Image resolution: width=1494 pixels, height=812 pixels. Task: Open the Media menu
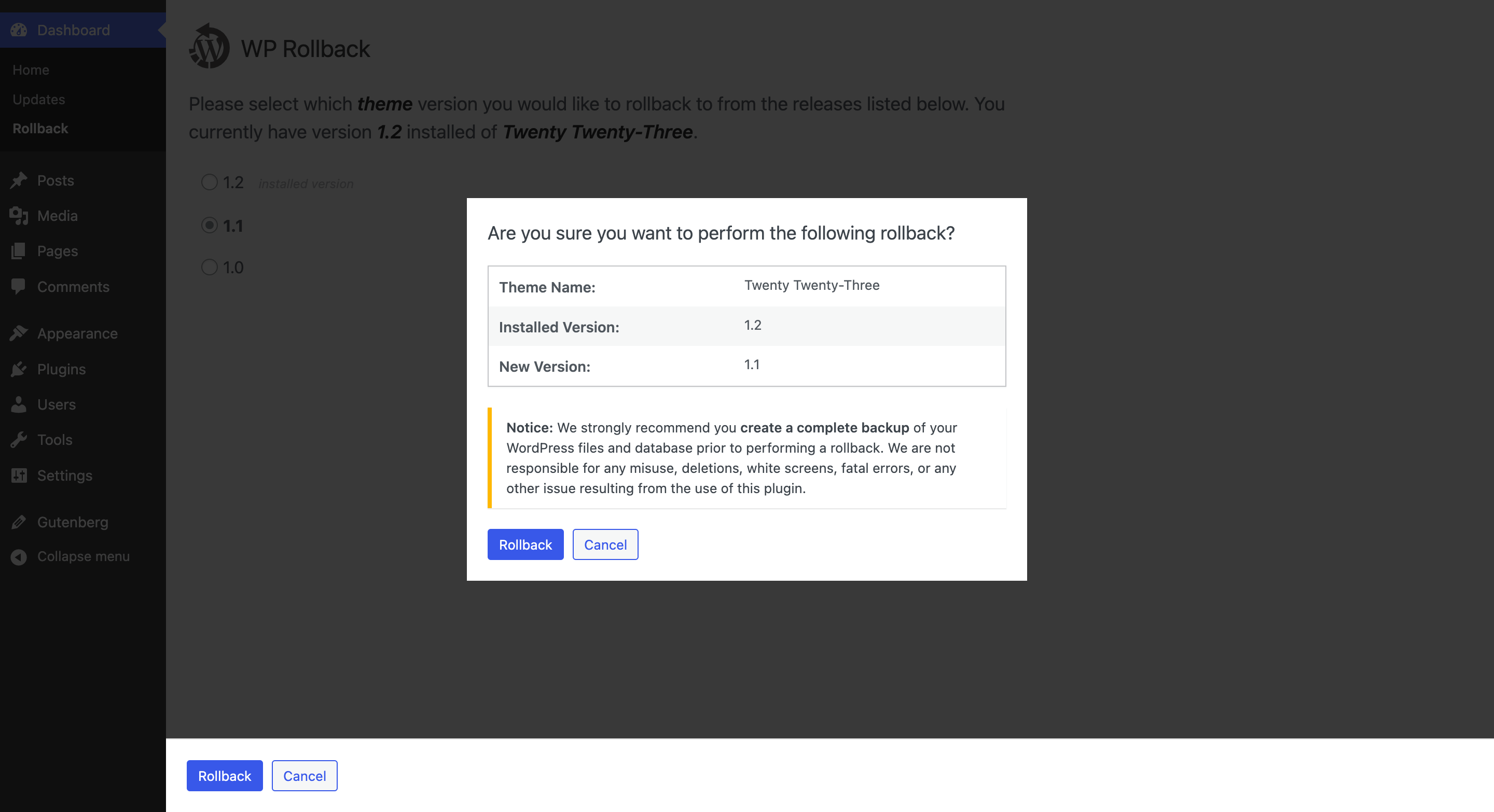[58, 216]
